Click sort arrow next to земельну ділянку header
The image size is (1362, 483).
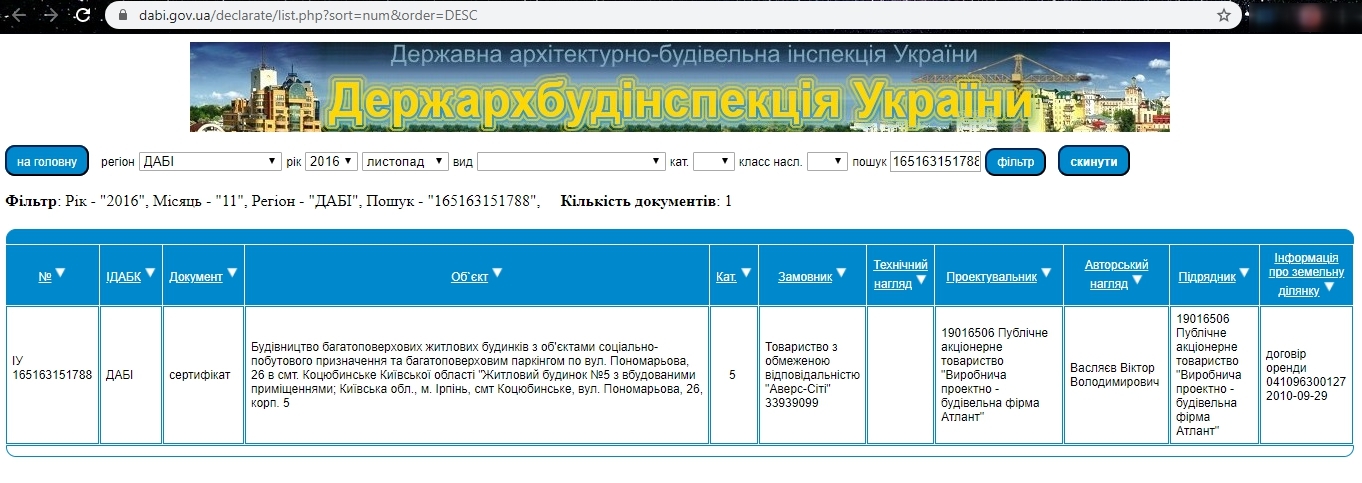[1329, 289]
